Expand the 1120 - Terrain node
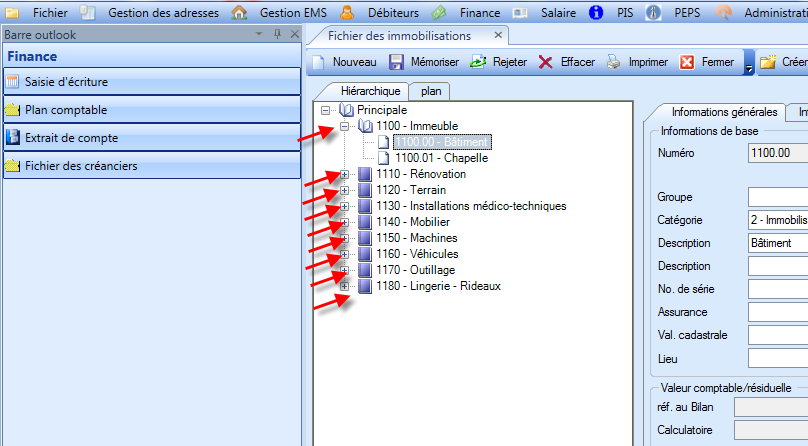Screen dimensions: 808x446 pos(344,190)
